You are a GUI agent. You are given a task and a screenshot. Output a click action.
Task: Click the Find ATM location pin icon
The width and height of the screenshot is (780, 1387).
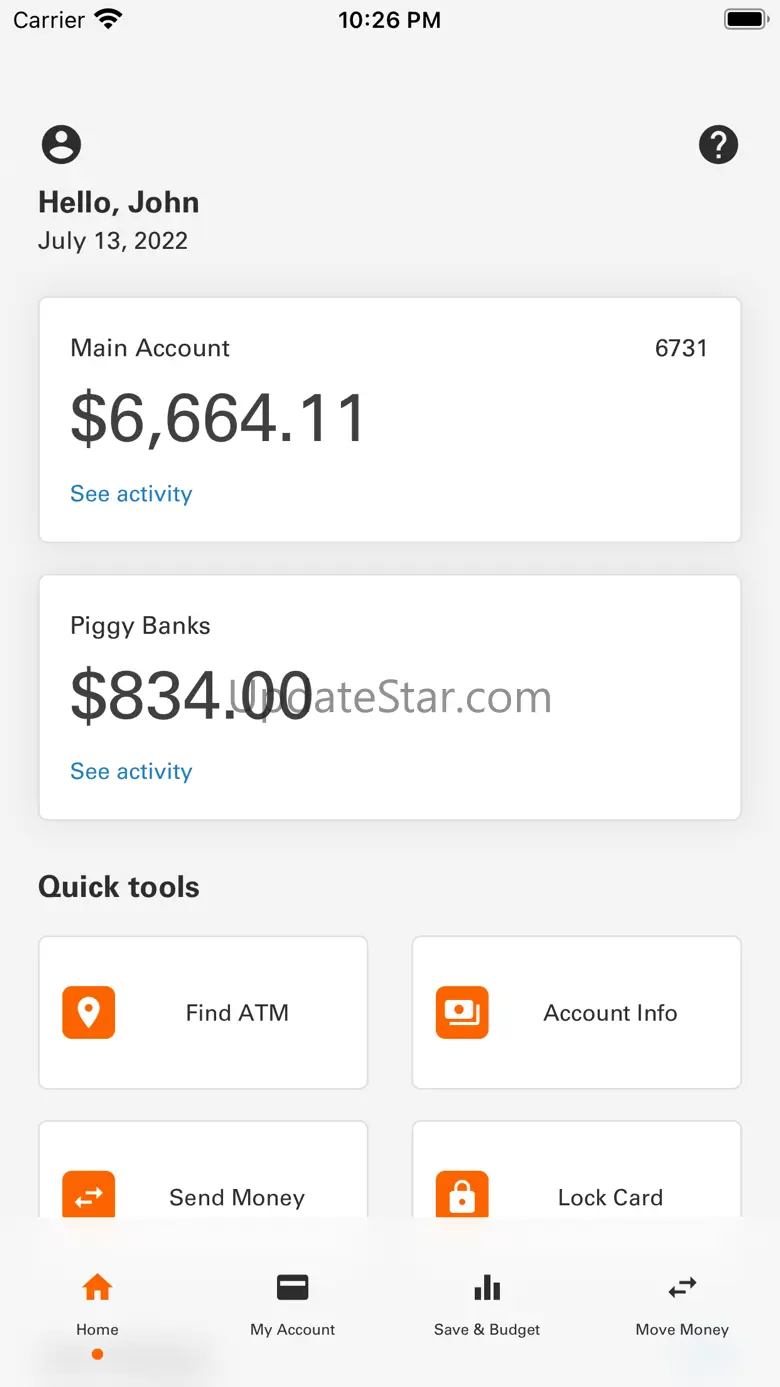tap(89, 1012)
